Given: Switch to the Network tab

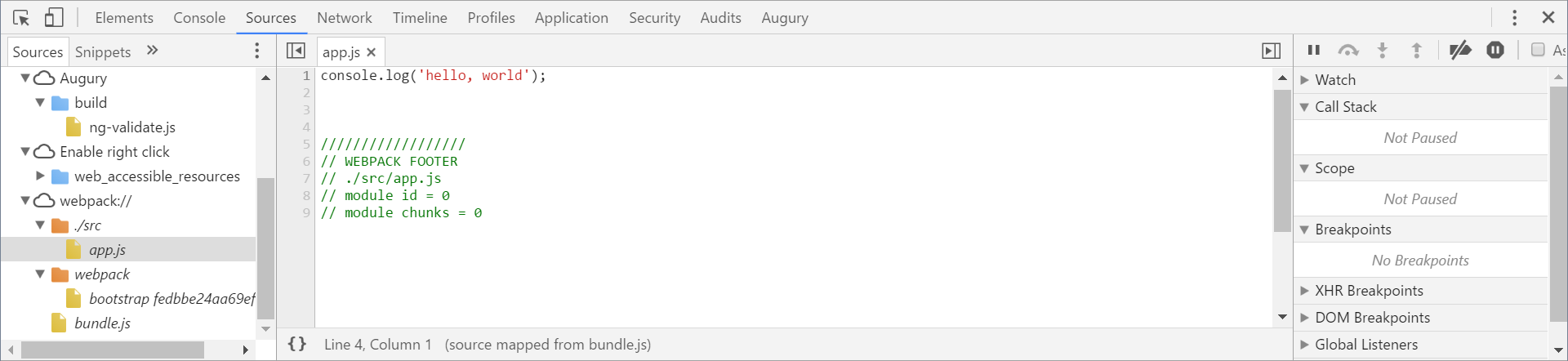Looking at the screenshot, I should tap(344, 17).
